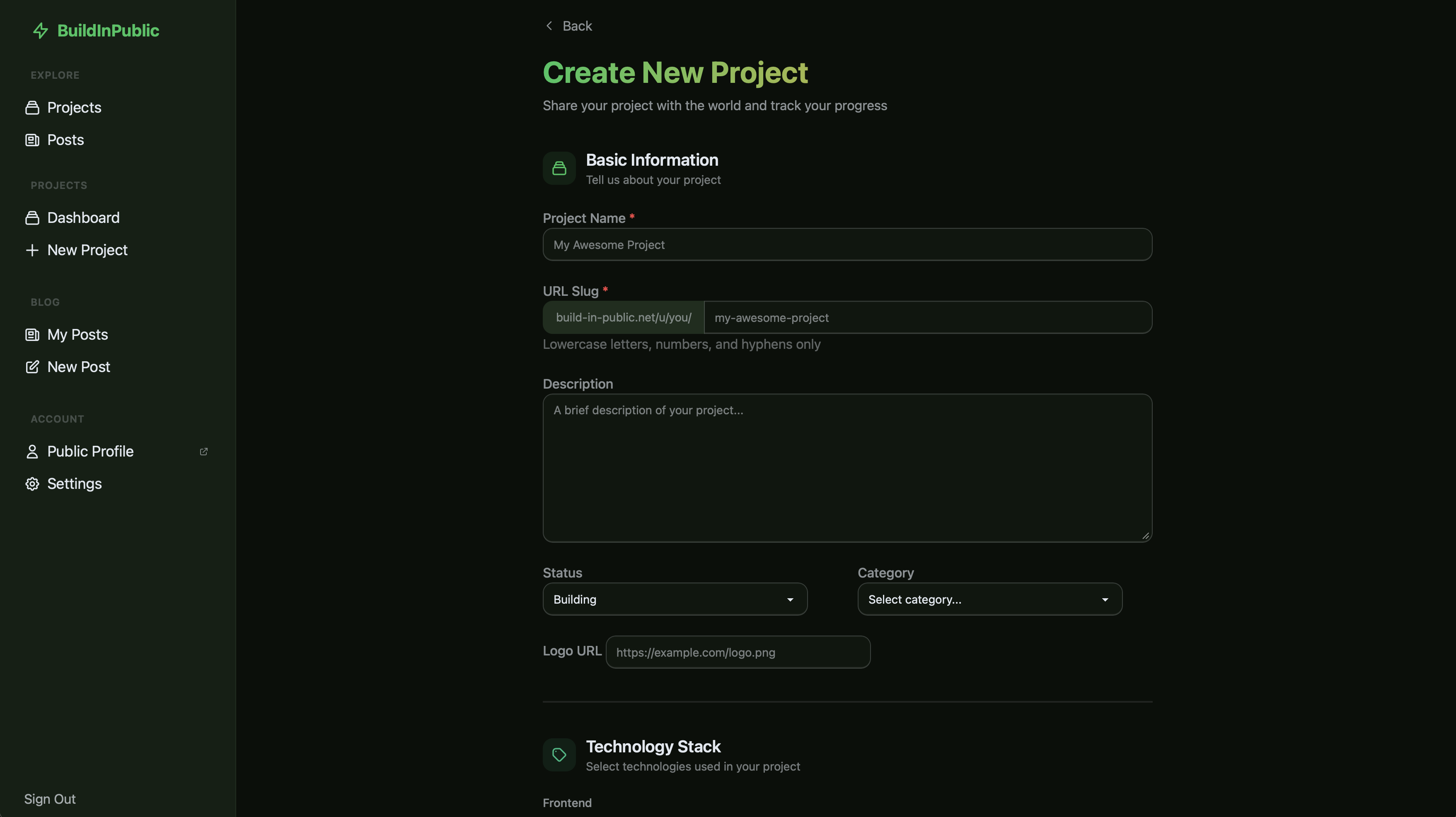Screen dimensions: 1456x817
Task: Click the Settings gear icon
Action: (32, 484)
